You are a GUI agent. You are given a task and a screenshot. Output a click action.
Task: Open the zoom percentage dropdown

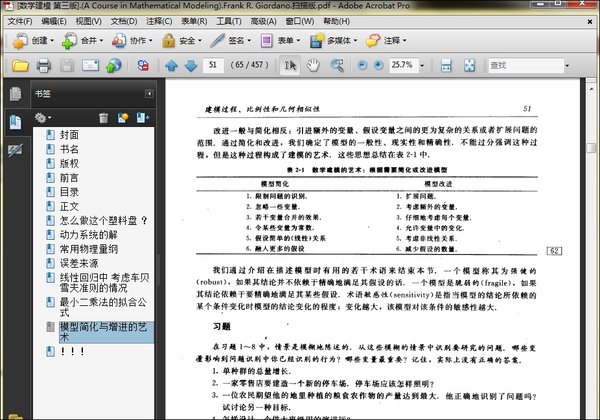pyautogui.click(x=423, y=65)
